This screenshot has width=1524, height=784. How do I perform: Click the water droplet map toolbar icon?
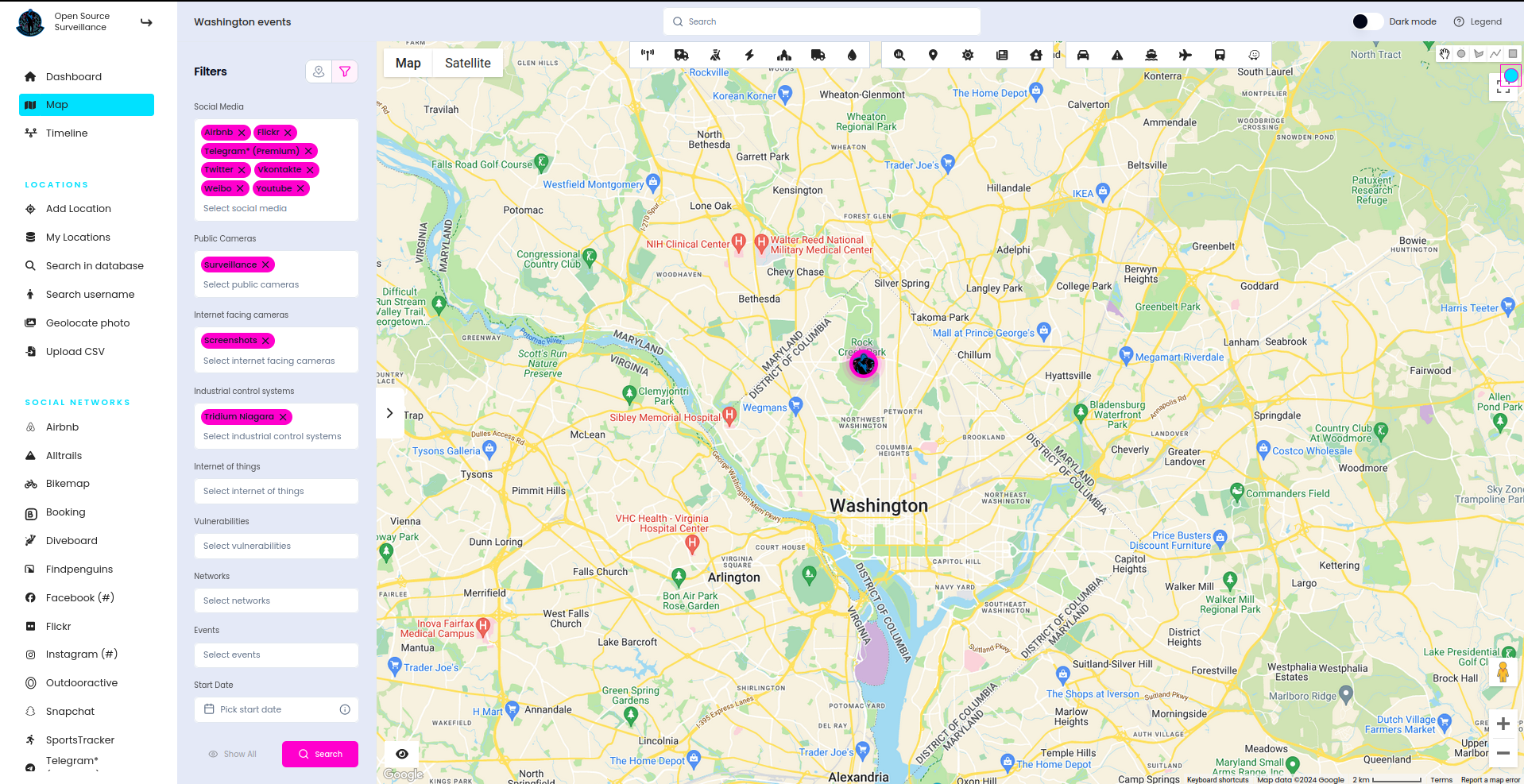pos(852,55)
